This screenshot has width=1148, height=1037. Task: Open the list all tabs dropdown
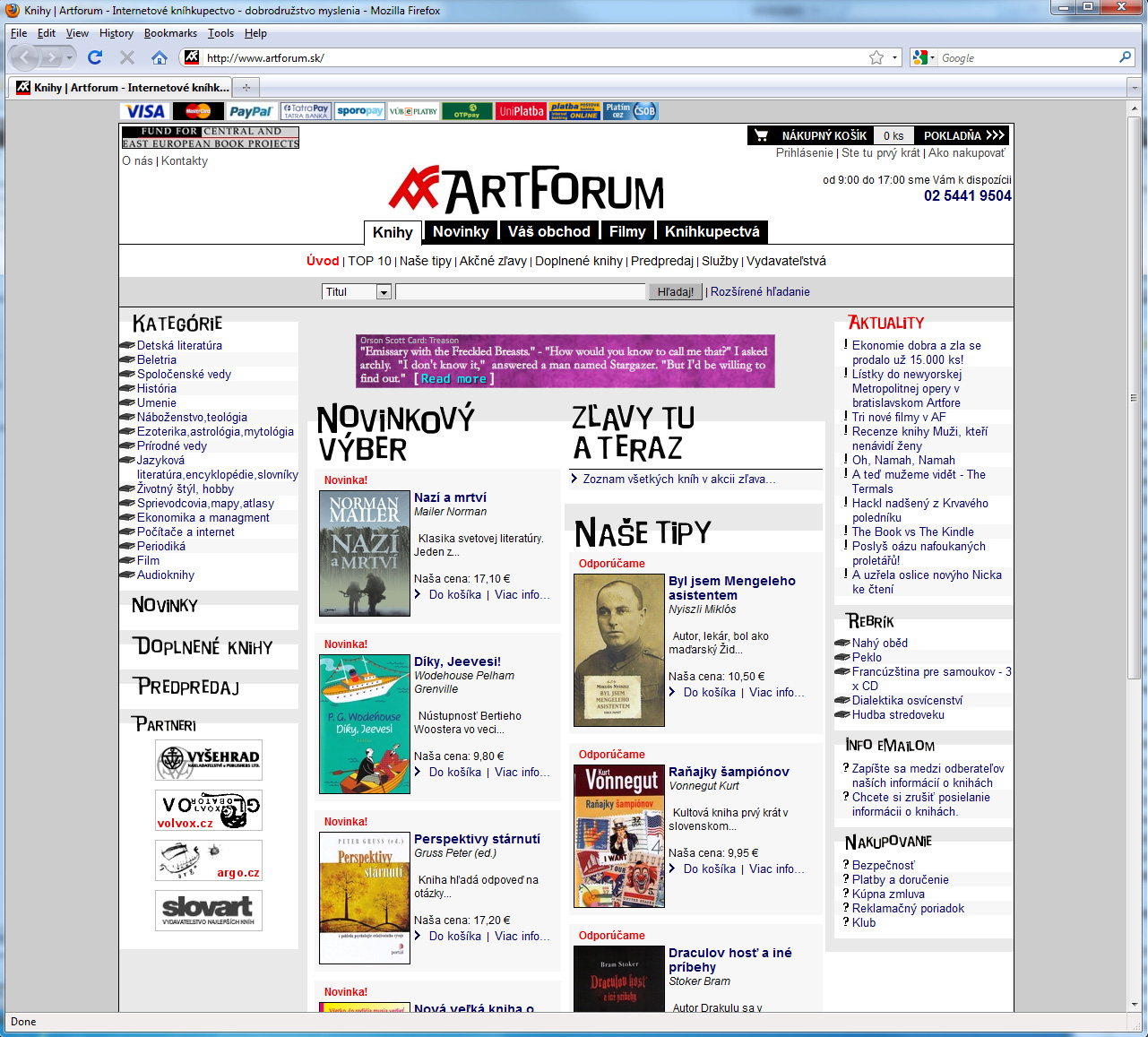click(x=1135, y=88)
